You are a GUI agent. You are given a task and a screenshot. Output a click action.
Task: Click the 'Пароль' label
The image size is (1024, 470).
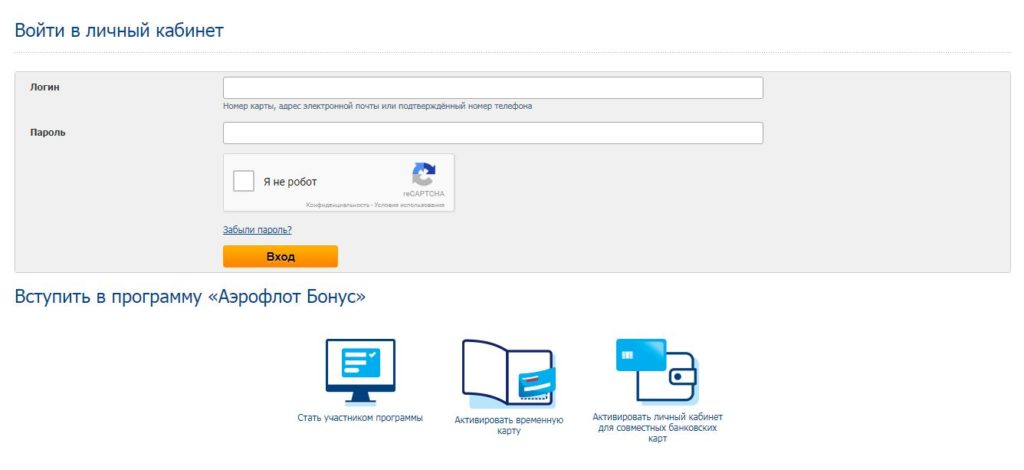click(48, 133)
